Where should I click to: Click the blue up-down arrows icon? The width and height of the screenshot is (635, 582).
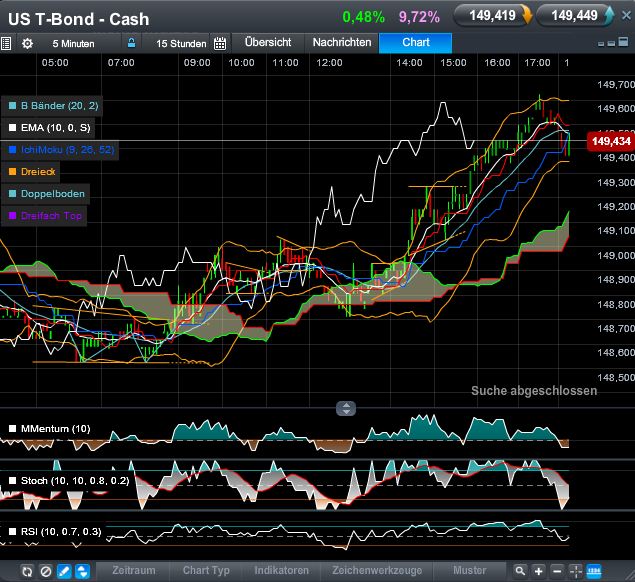(x=82, y=571)
